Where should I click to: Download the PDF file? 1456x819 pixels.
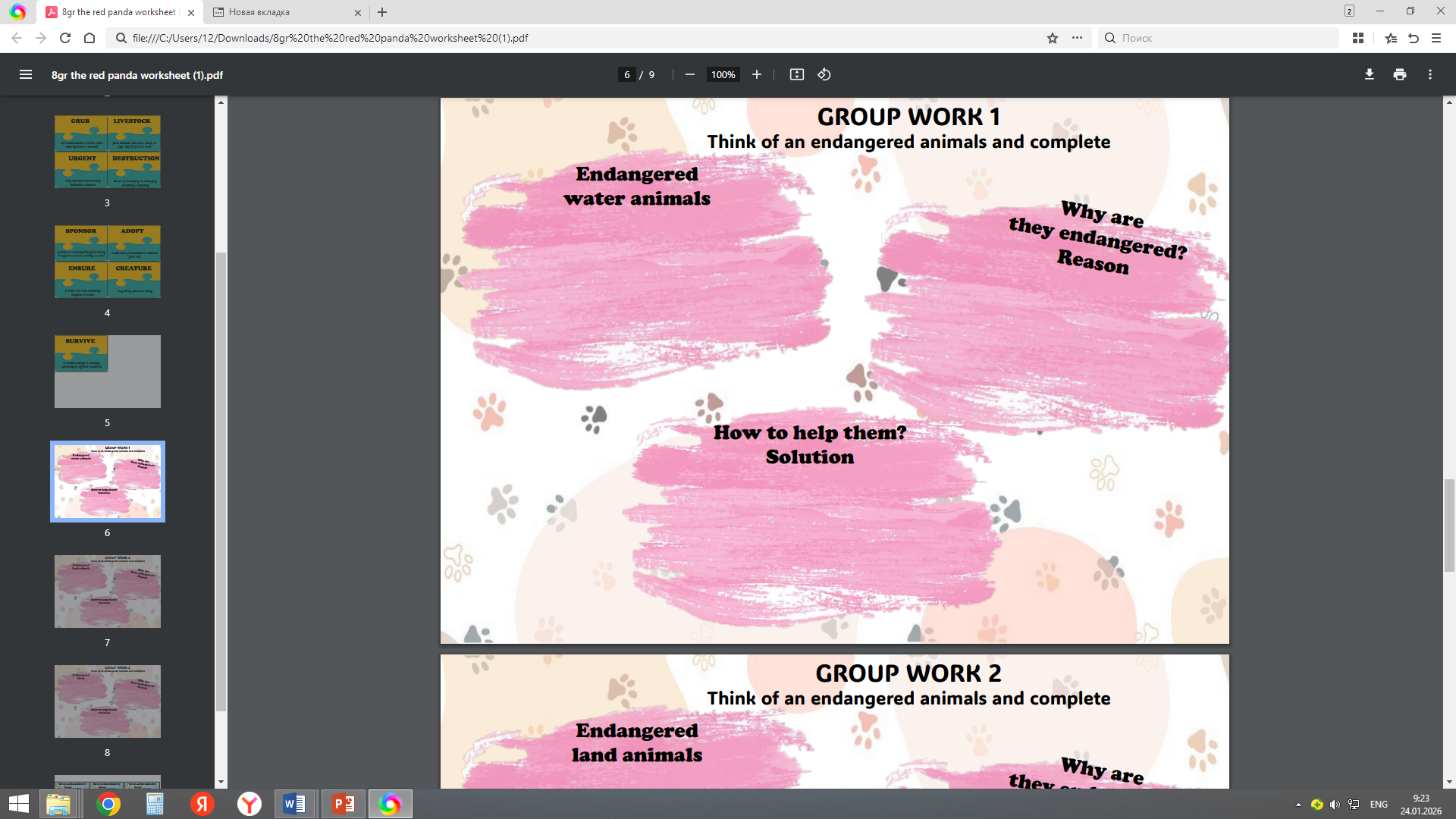coord(1369,74)
